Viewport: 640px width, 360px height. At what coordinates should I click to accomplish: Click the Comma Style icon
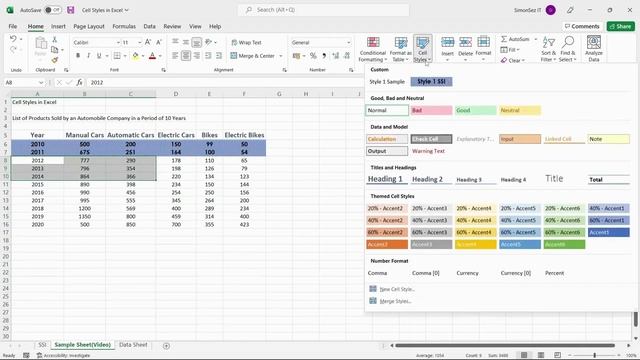[x=324, y=56]
